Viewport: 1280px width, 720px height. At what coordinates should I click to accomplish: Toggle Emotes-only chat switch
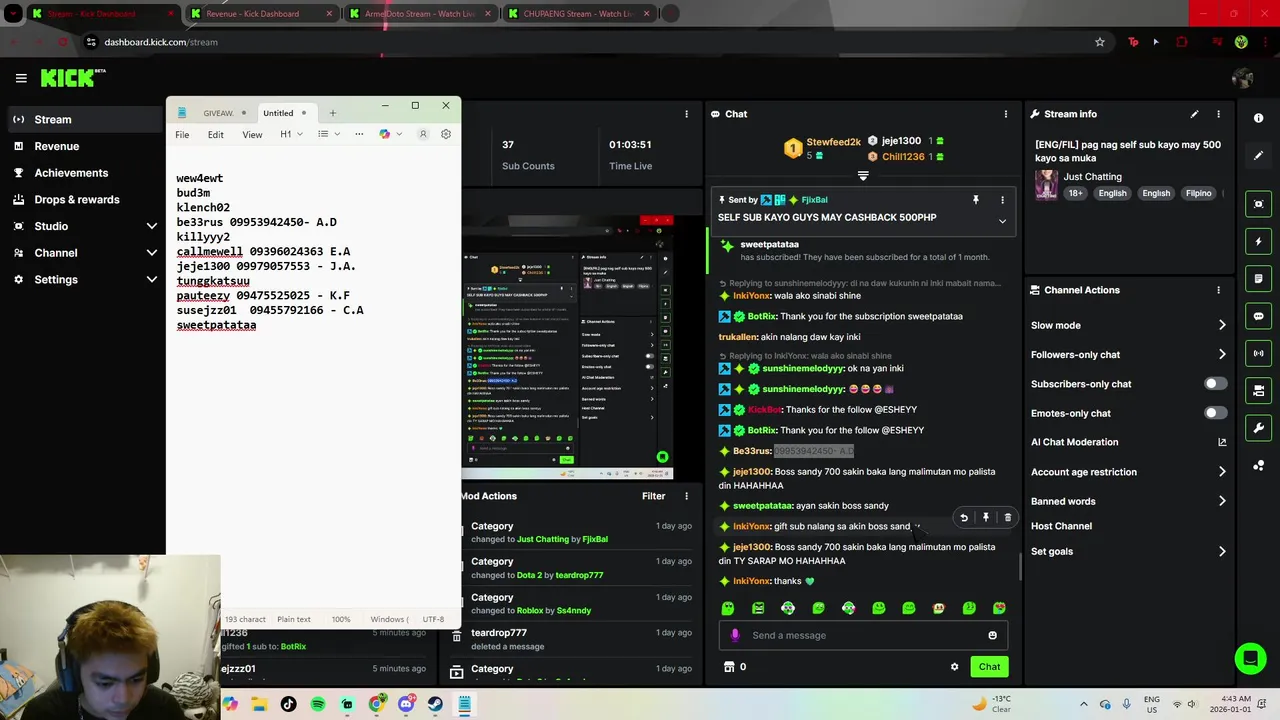coord(1215,413)
